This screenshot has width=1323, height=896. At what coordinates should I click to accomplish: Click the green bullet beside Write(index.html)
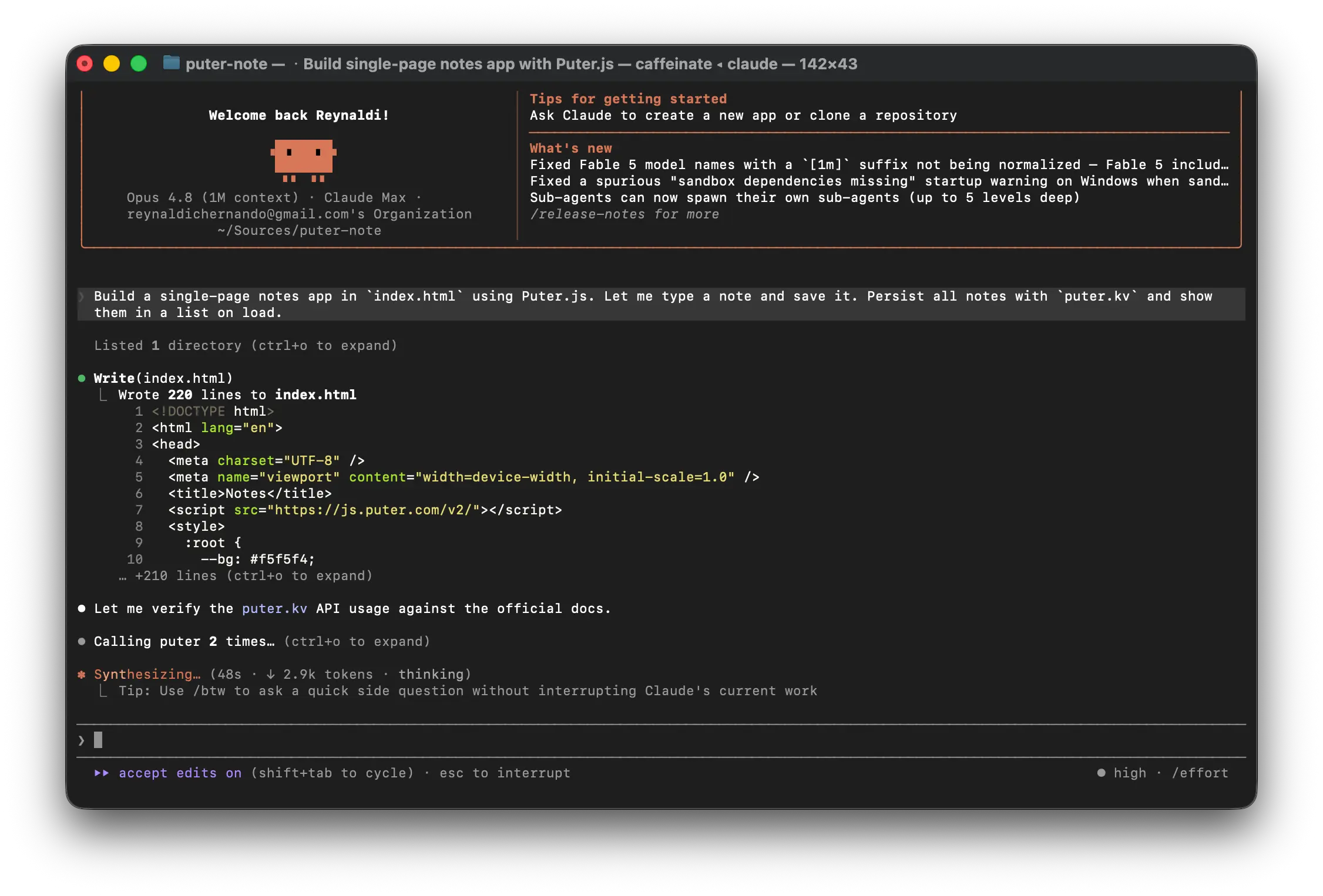[82, 378]
